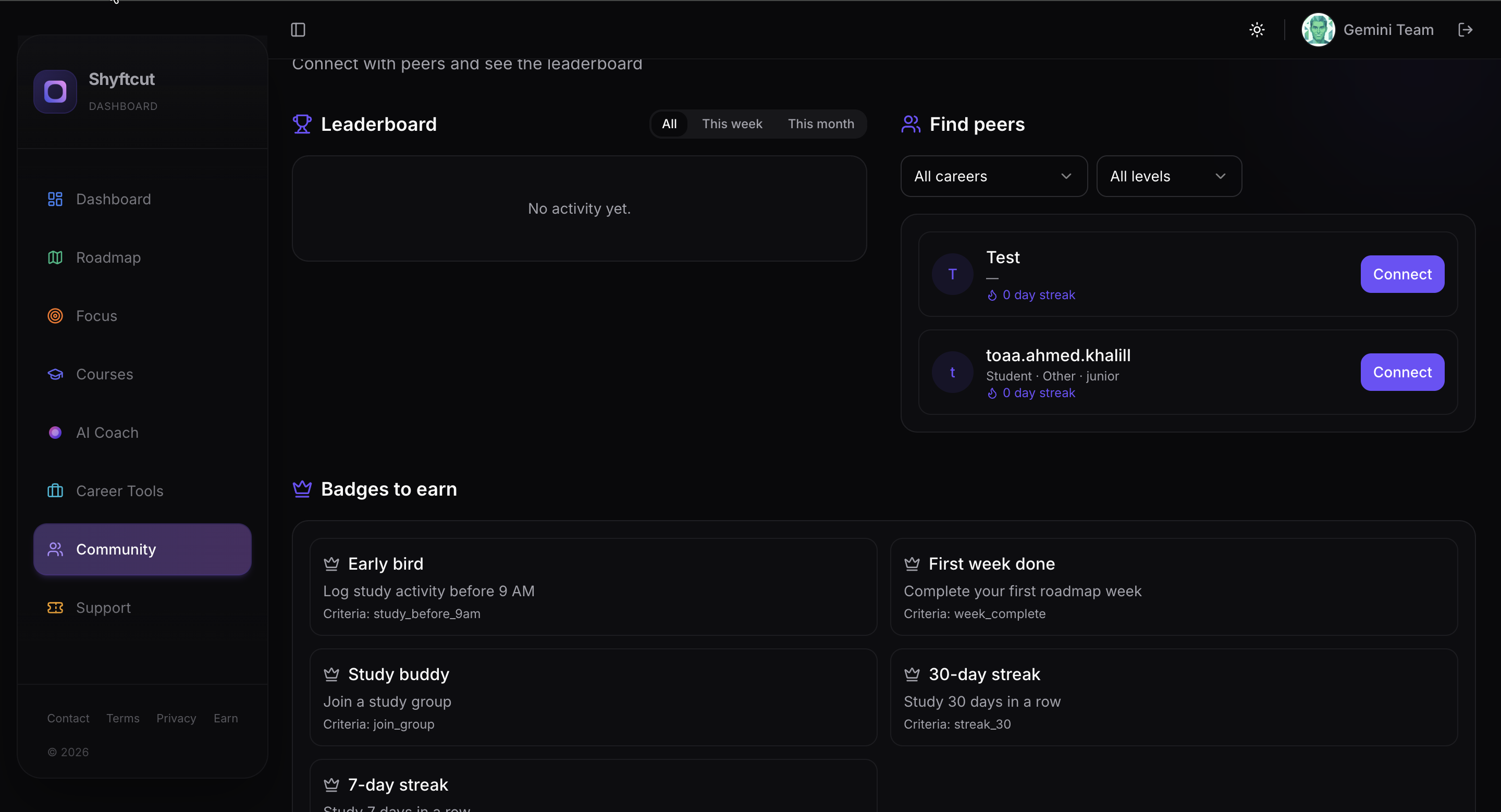The height and width of the screenshot is (812, 1501).
Task: Navigate to Courses section
Action: click(x=105, y=374)
